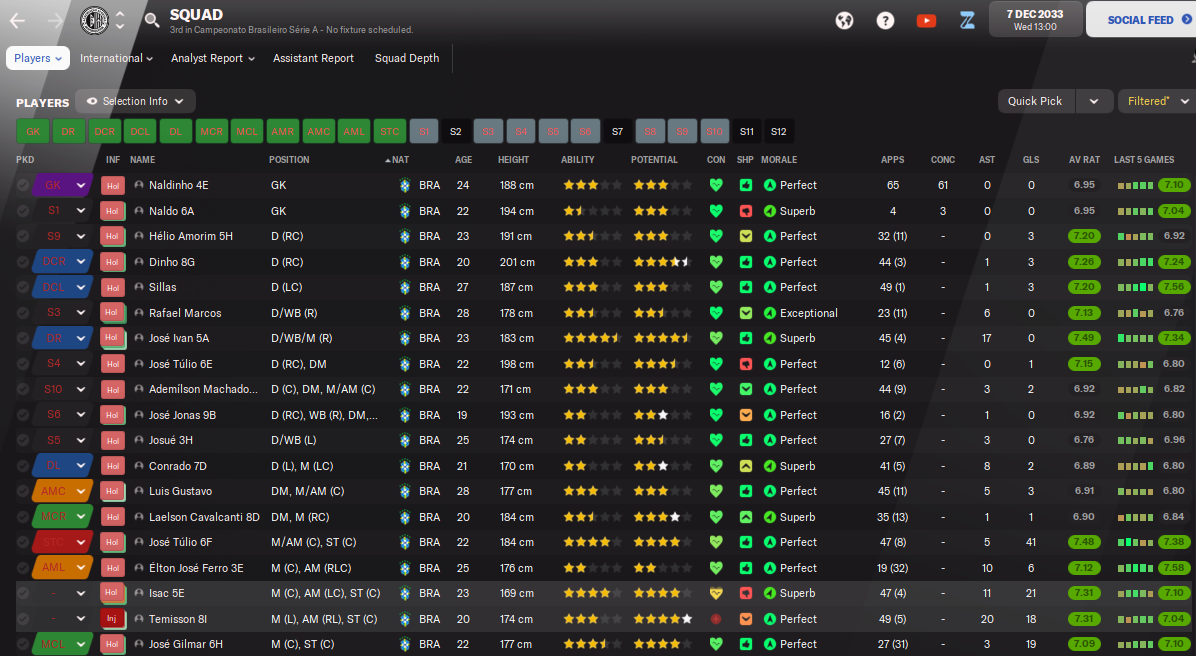Select the STC position filter button
1196x656 pixels.
[390, 131]
